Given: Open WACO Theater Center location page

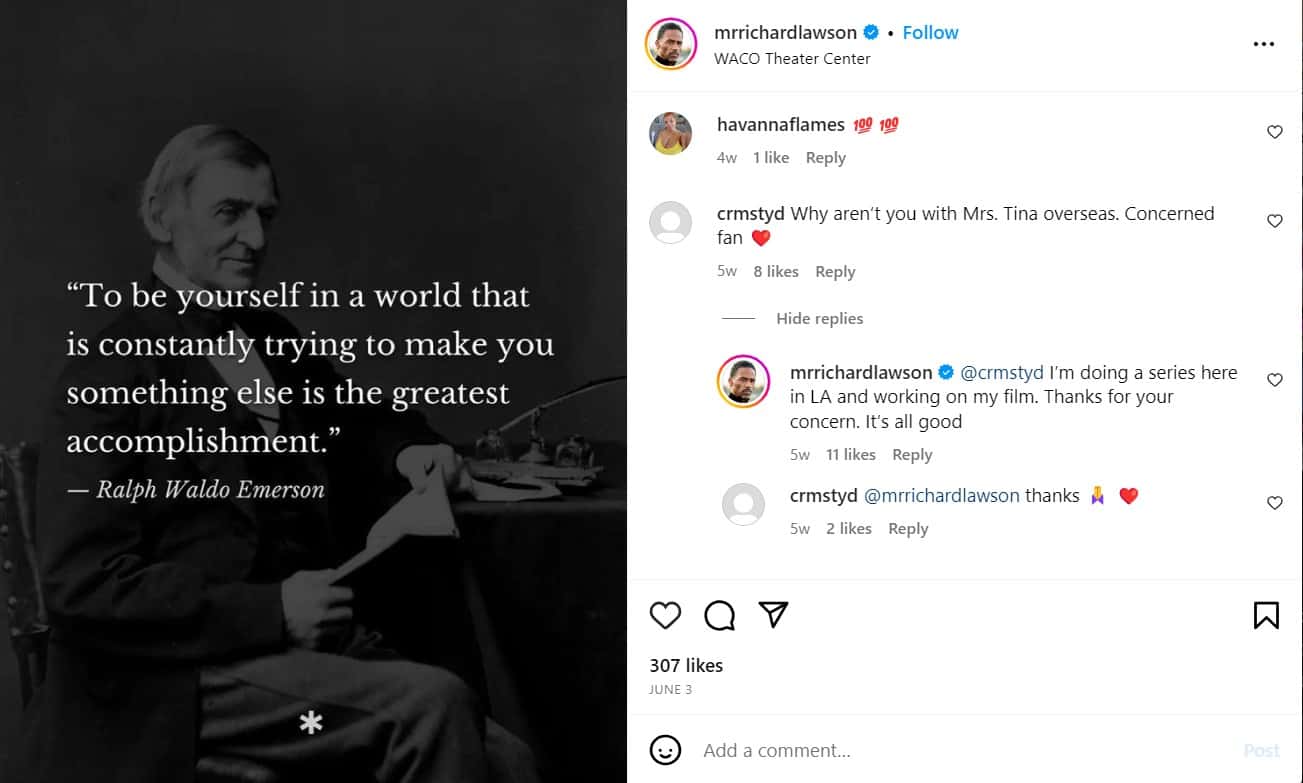Looking at the screenshot, I should click(x=794, y=59).
